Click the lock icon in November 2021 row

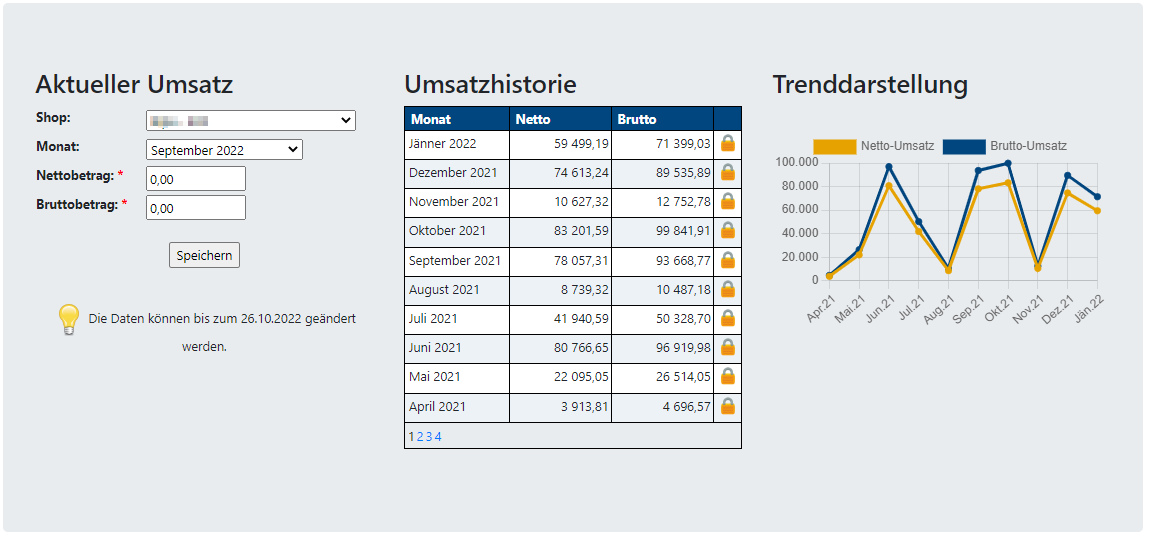click(x=728, y=201)
